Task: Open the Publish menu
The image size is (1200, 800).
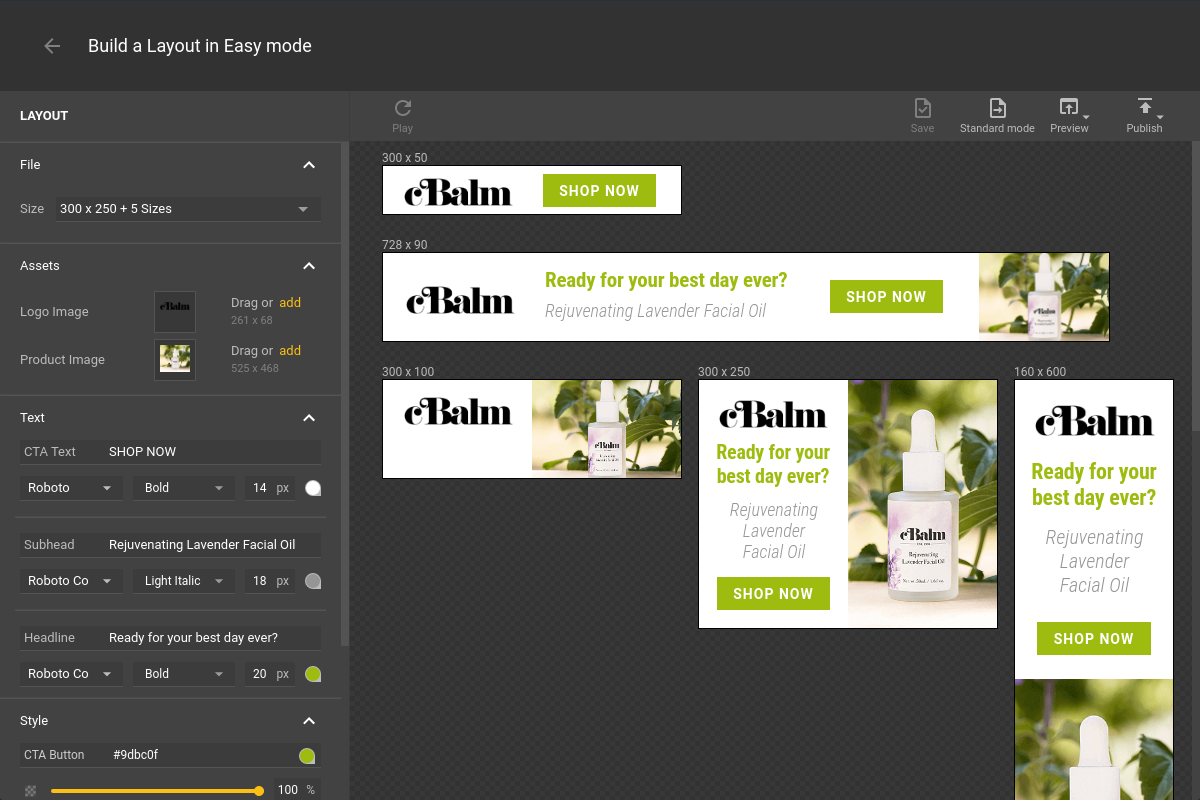Action: [x=1145, y=116]
